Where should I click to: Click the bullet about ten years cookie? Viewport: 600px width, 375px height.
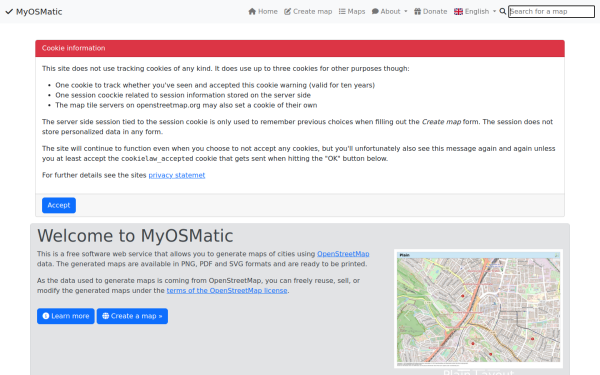click(215, 85)
